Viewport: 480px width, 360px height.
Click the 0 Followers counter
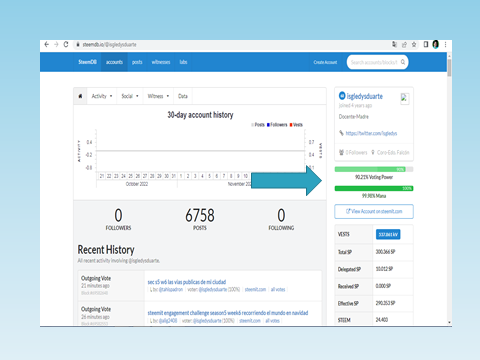(118, 219)
